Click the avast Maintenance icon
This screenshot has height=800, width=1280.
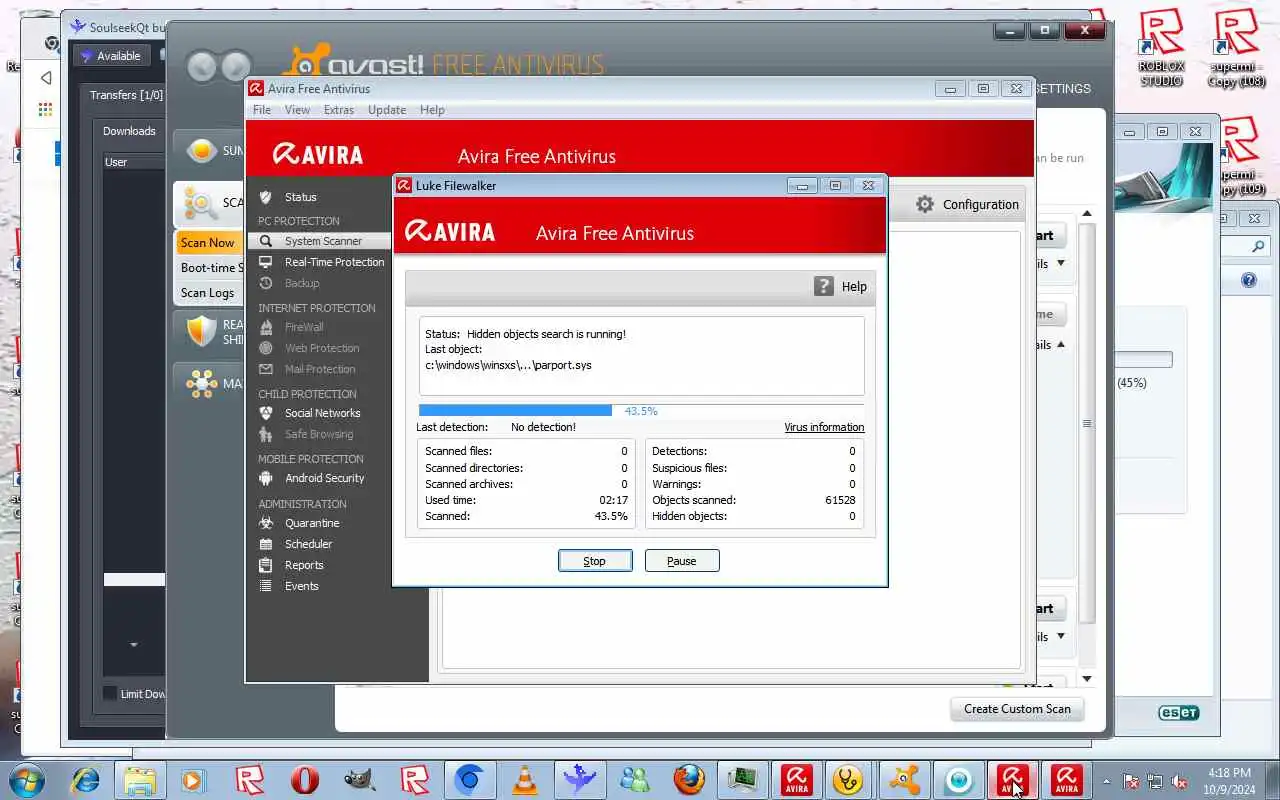tap(202, 383)
